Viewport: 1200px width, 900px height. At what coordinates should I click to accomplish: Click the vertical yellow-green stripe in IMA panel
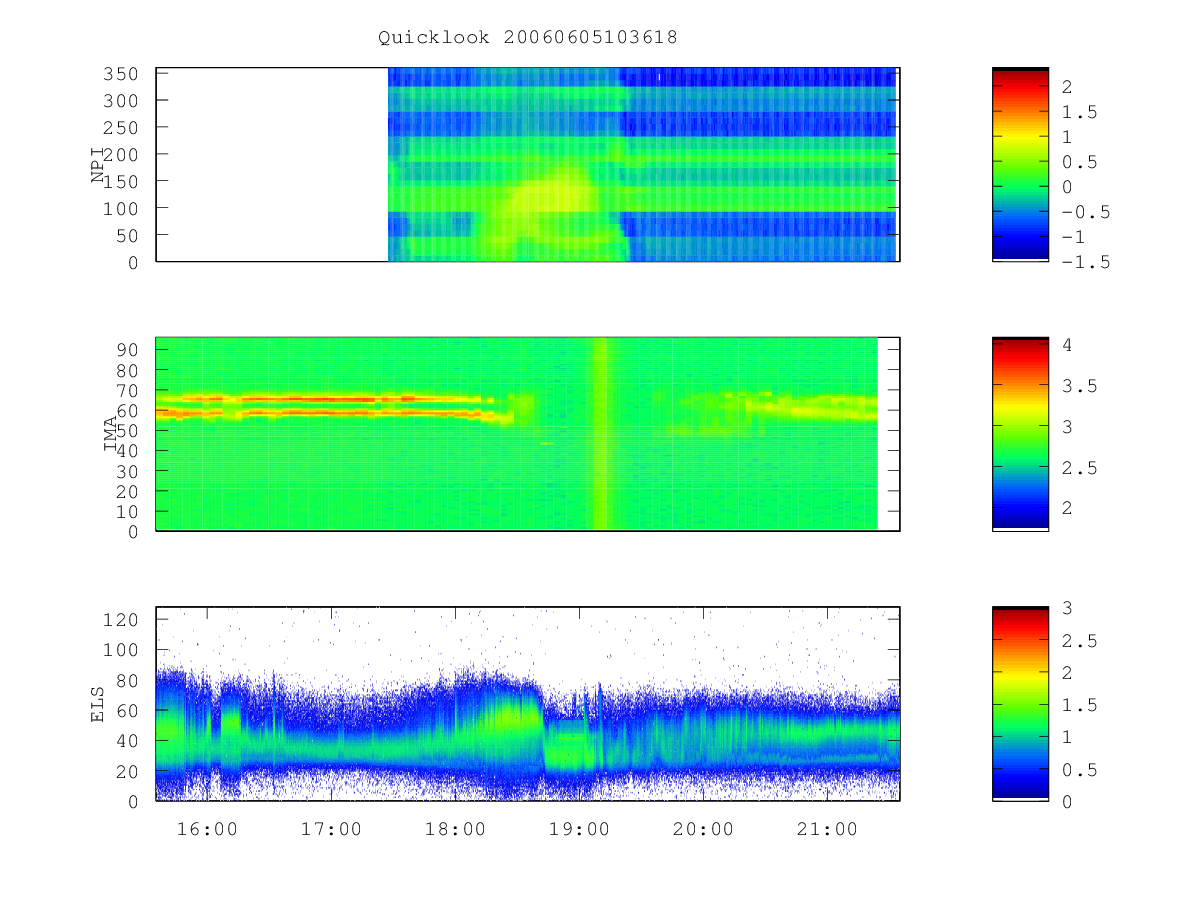tap(600, 434)
